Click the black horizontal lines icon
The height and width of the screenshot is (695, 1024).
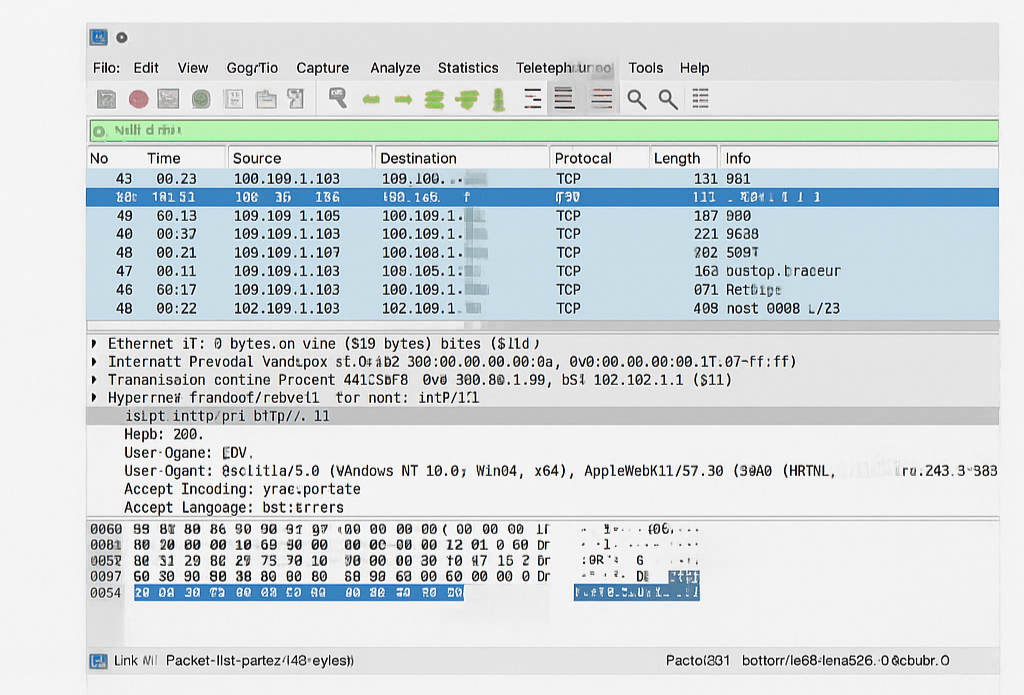point(564,99)
